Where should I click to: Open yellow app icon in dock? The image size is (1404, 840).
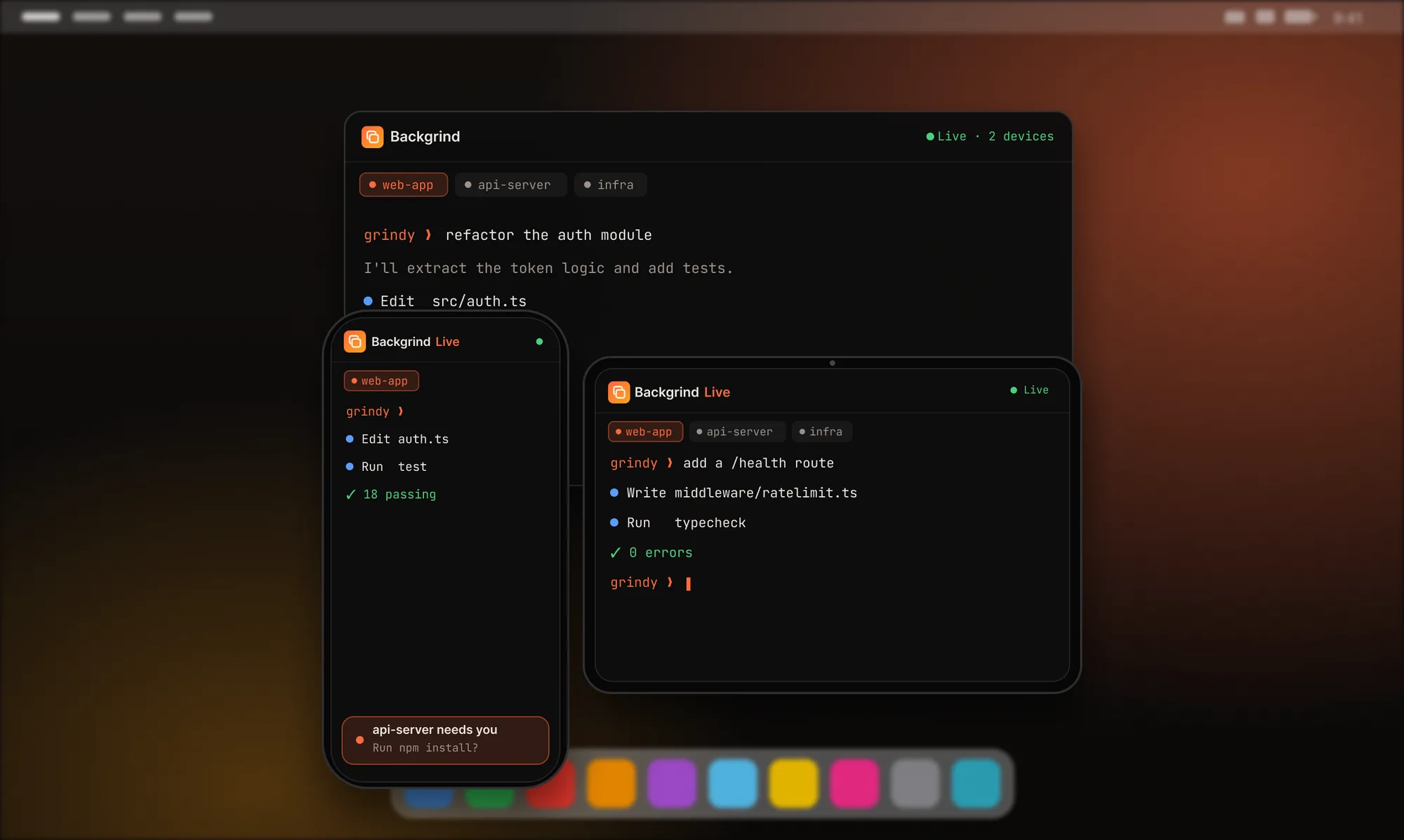tap(793, 783)
